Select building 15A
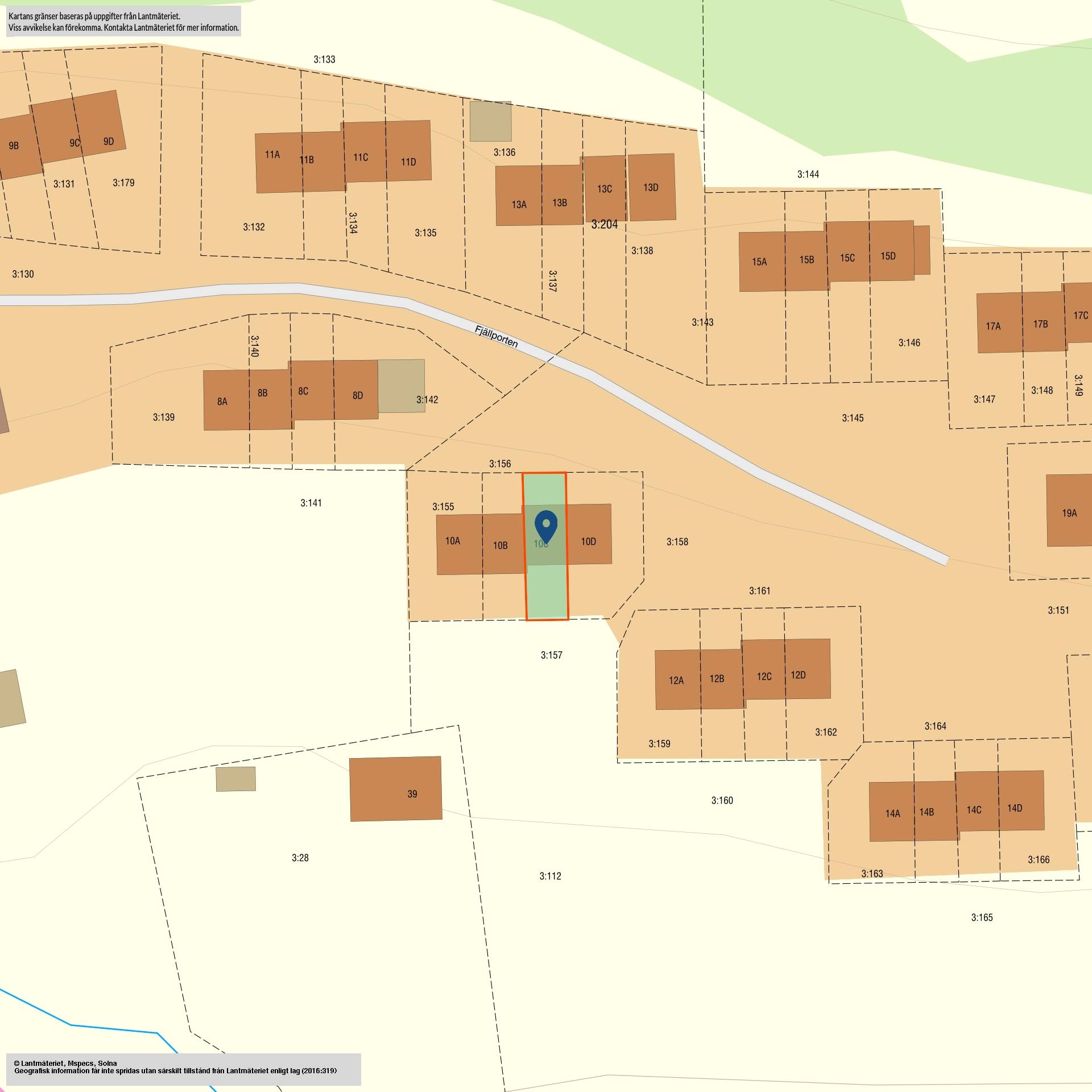 tap(762, 262)
